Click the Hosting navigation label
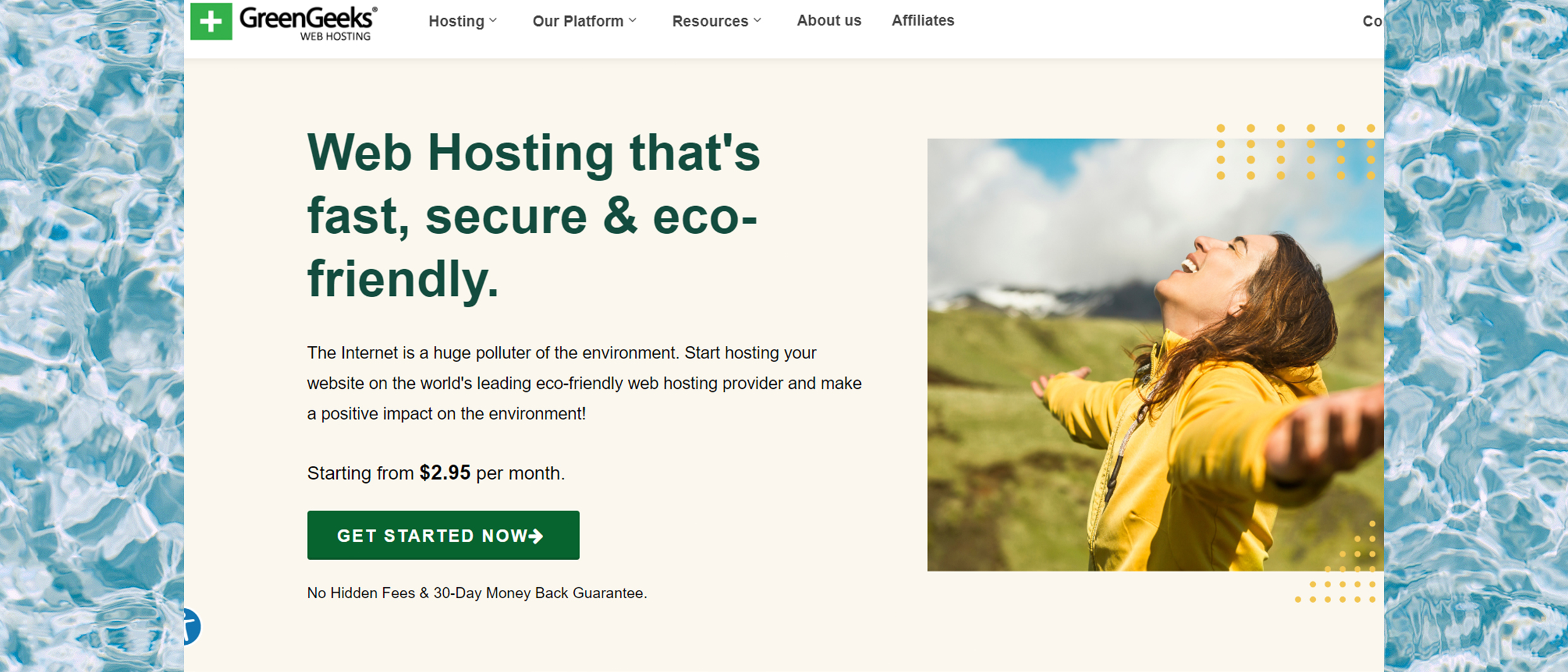Screen dimensions: 1568x672 [456, 20]
